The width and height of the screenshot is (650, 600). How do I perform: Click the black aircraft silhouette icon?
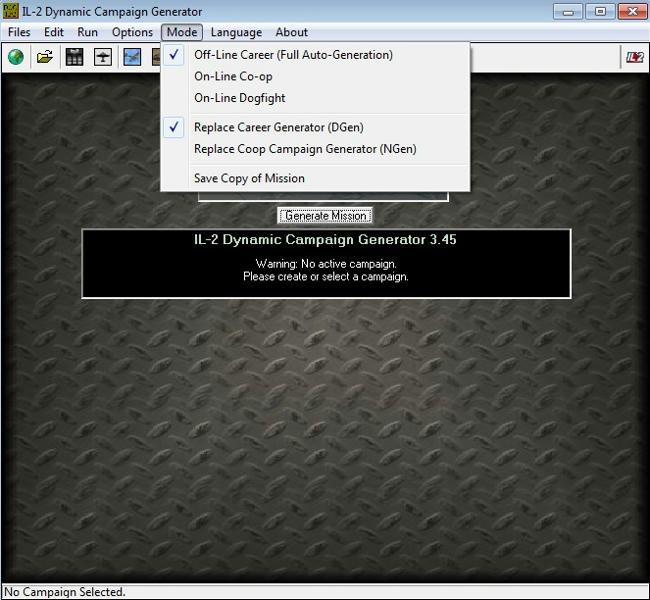click(103, 57)
